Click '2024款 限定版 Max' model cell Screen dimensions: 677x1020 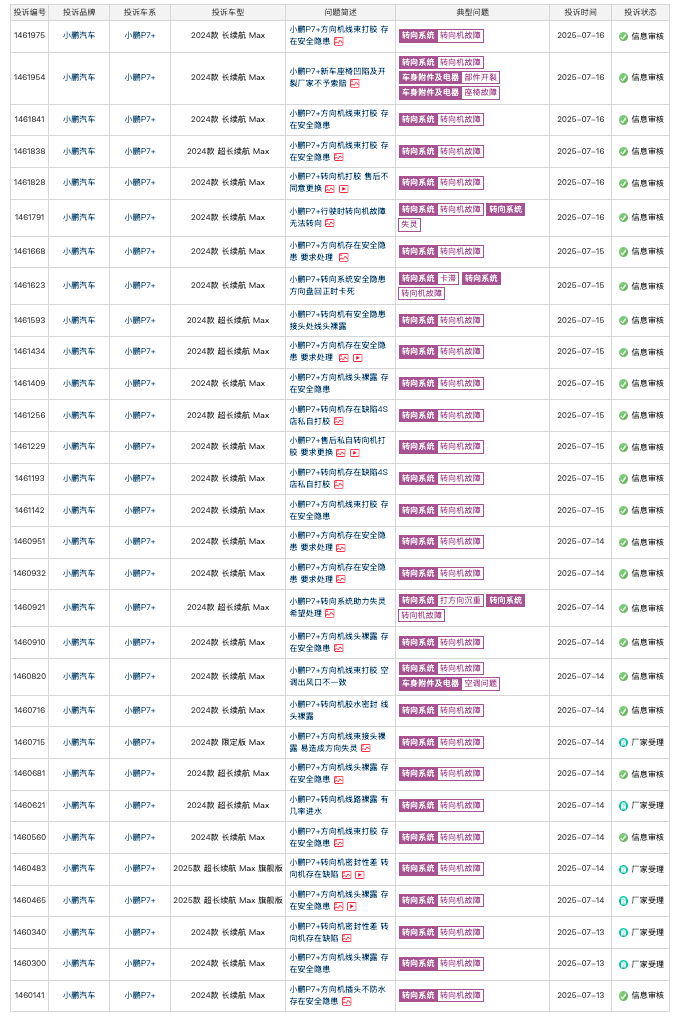(x=228, y=742)
